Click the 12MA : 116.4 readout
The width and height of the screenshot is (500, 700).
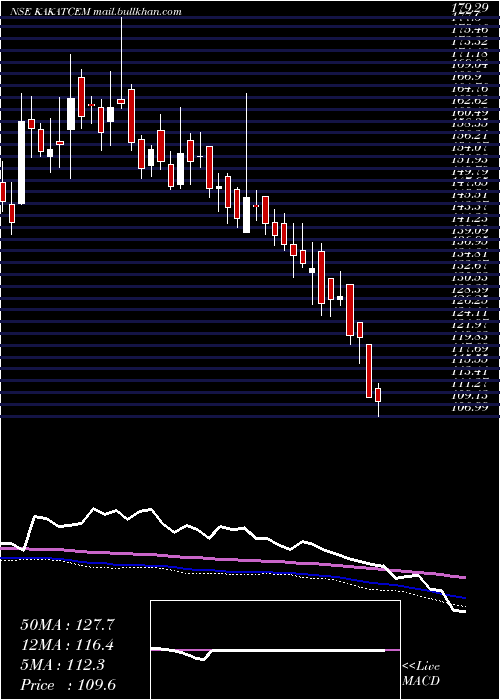(67, 645)
